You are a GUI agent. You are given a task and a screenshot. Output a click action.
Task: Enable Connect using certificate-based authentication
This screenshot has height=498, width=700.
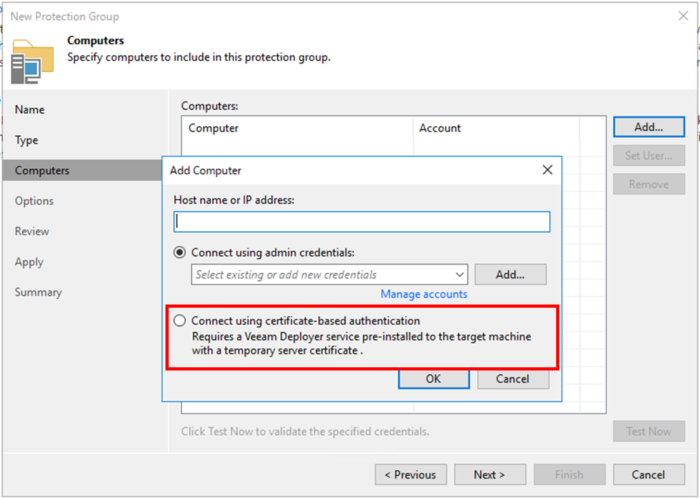click(x=180, y=320)
